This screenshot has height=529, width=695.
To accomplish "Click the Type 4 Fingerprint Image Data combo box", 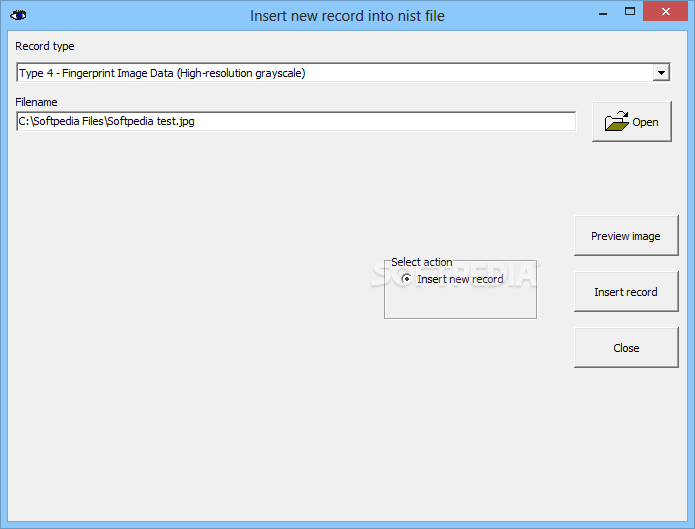I will (343, 73).
